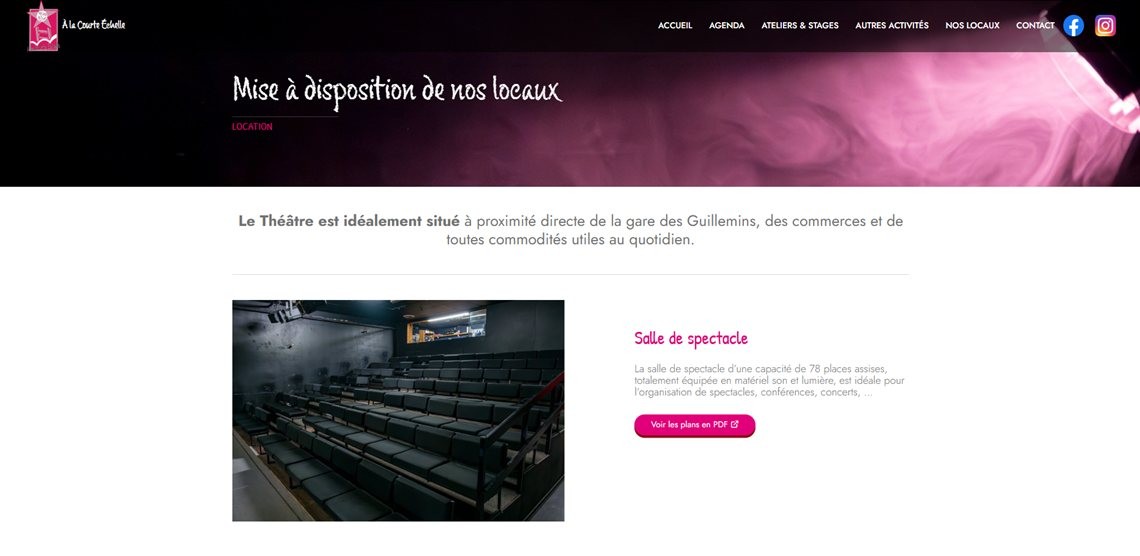Open the Agenda menu item
The image size is (1140, 556).
tap(726, 25)
